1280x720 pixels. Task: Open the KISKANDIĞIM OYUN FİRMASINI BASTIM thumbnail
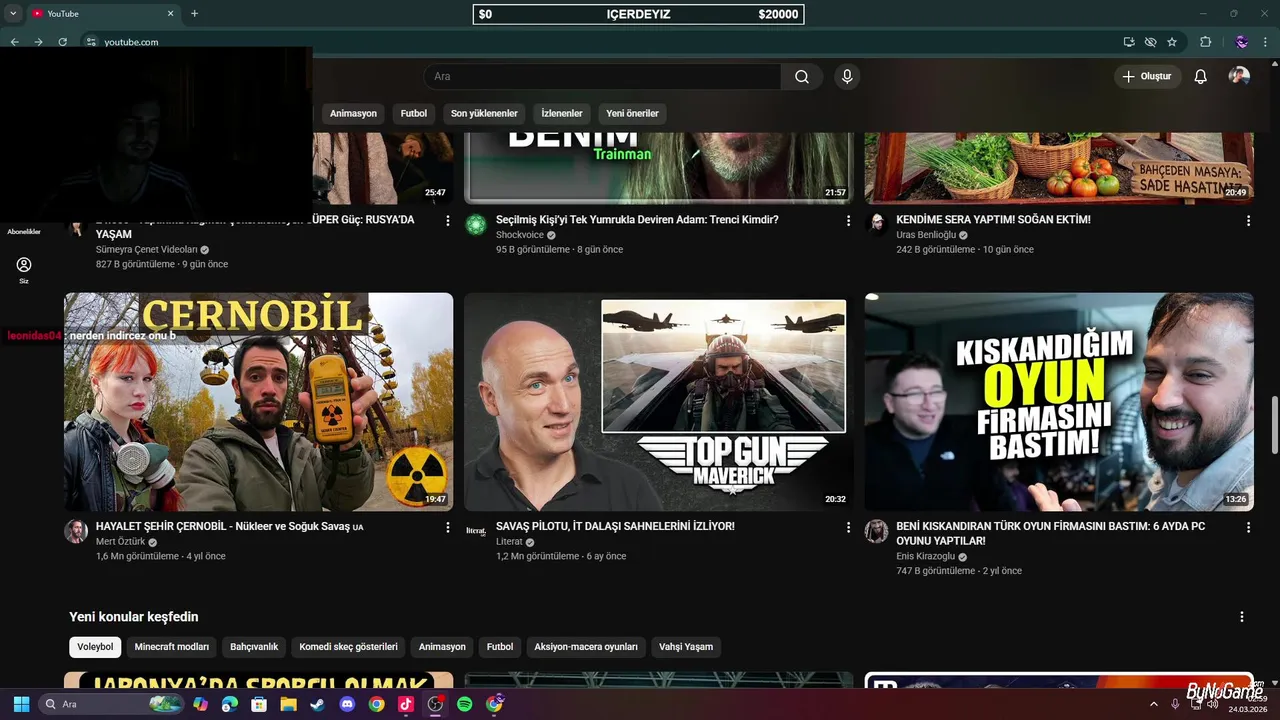[x=1059, y=402]
